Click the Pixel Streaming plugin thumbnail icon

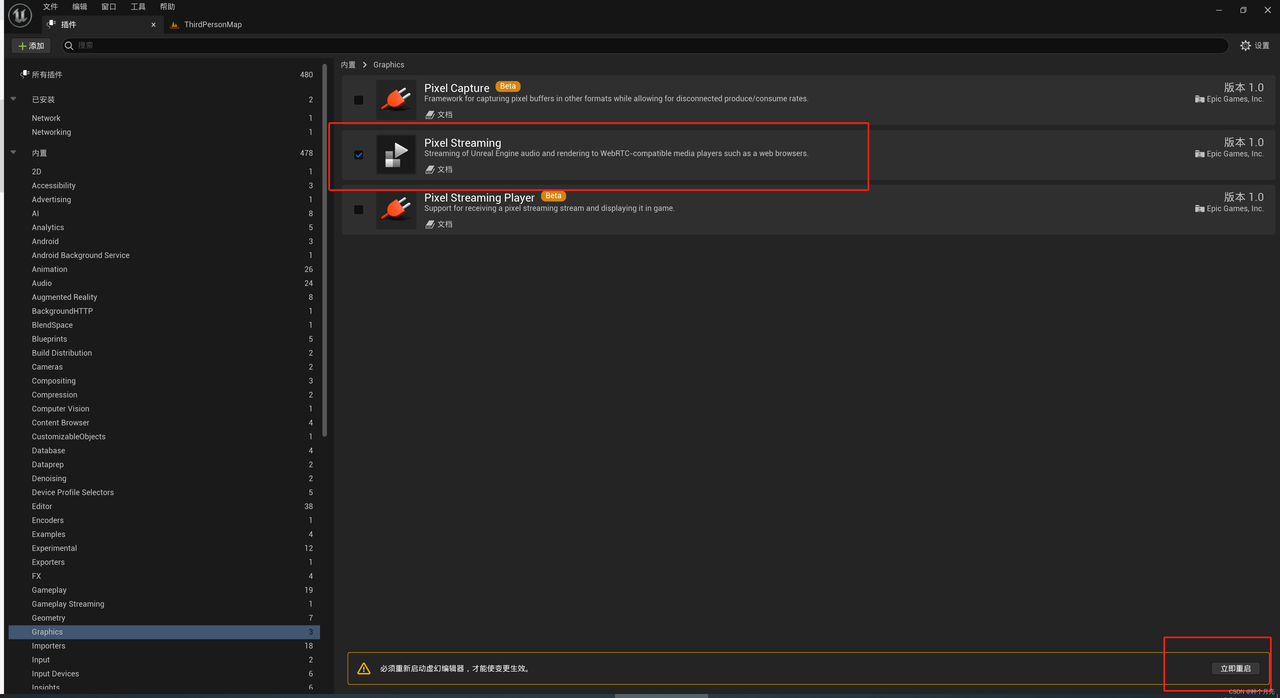click(x=396, y=155)
